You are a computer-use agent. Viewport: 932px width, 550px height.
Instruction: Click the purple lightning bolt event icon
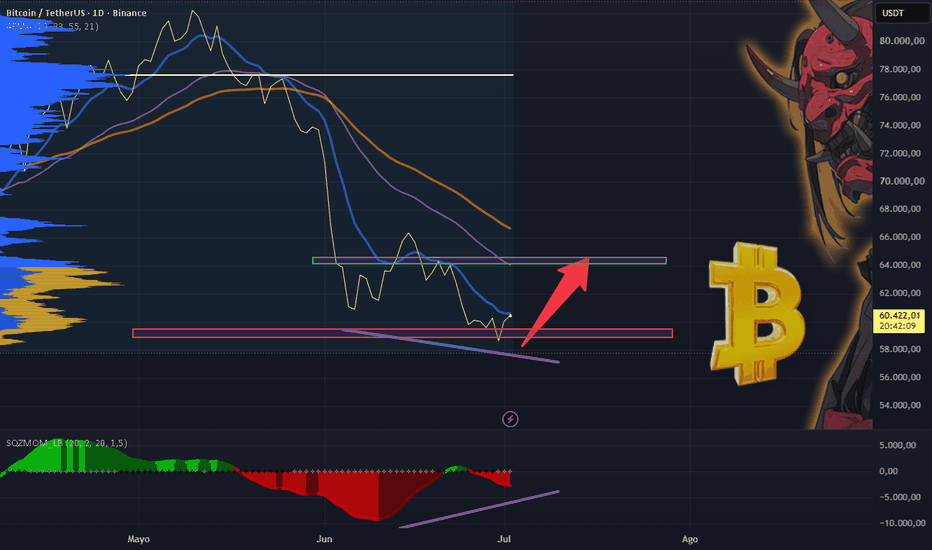pos(510,419)
